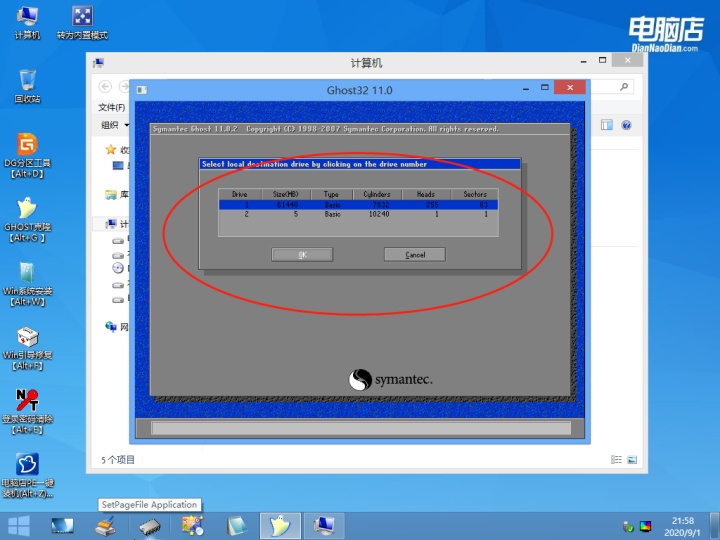Minimize the 计算机 explorer window
This screenshot has width=720, height=540.
(x=583, y=61)
